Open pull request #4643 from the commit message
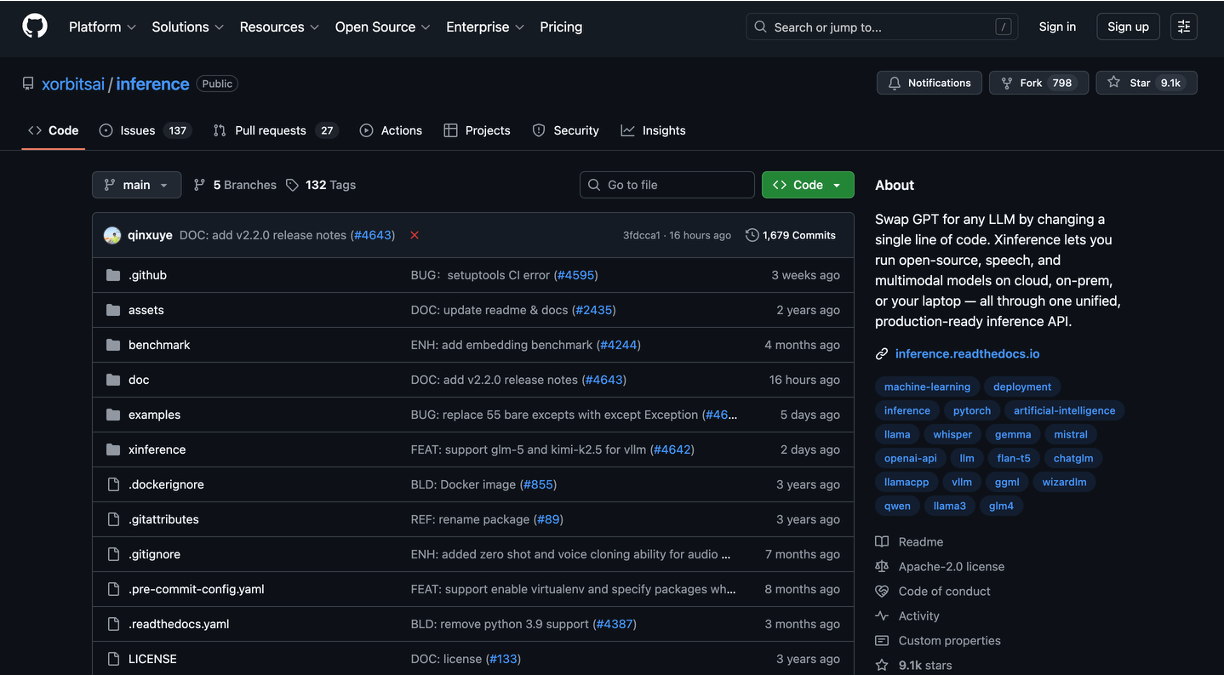Viewport: 1224px width, 676px height. tap(372, 234)
